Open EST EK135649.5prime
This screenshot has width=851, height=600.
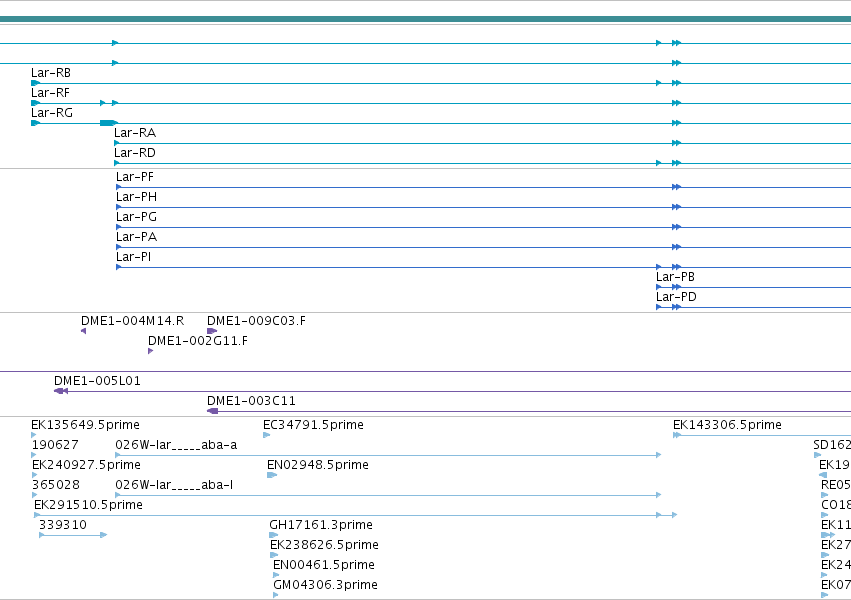(x=85, y=425)
